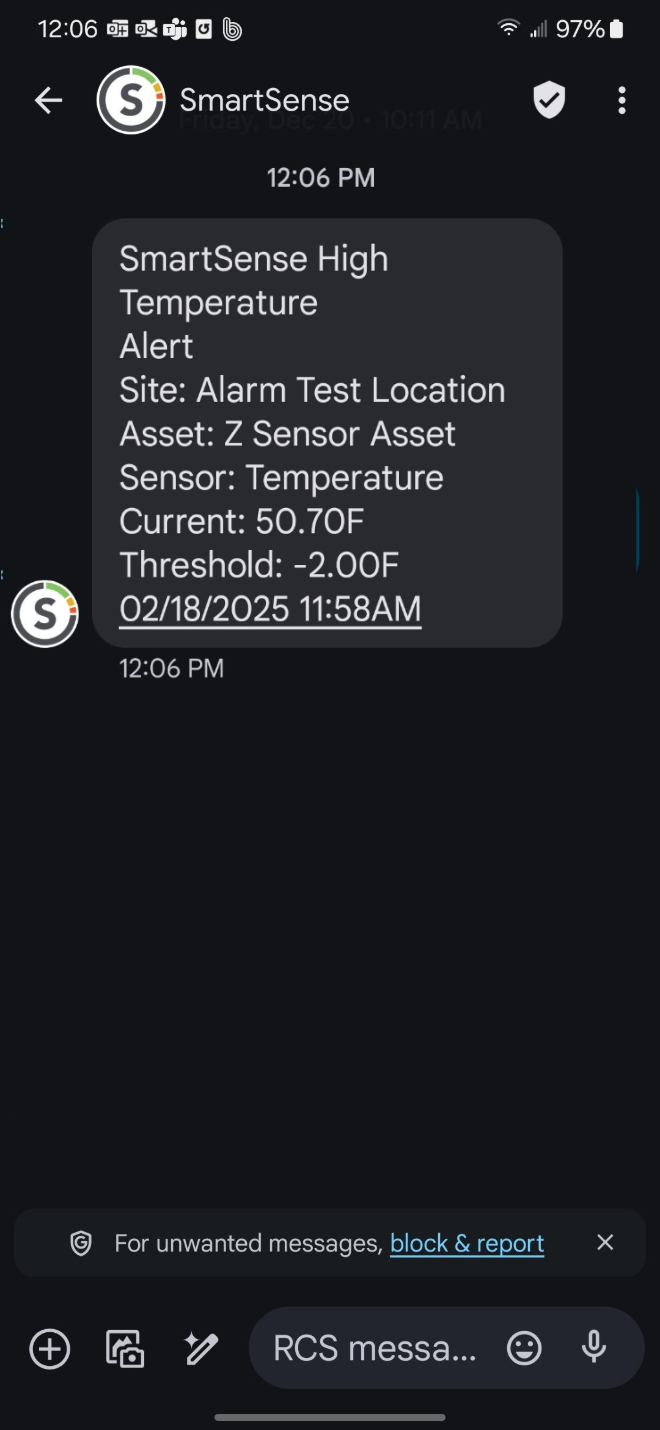Tap the Wi-Fi status bar icon
660x1430 pixels.
[x=509, y=28]
